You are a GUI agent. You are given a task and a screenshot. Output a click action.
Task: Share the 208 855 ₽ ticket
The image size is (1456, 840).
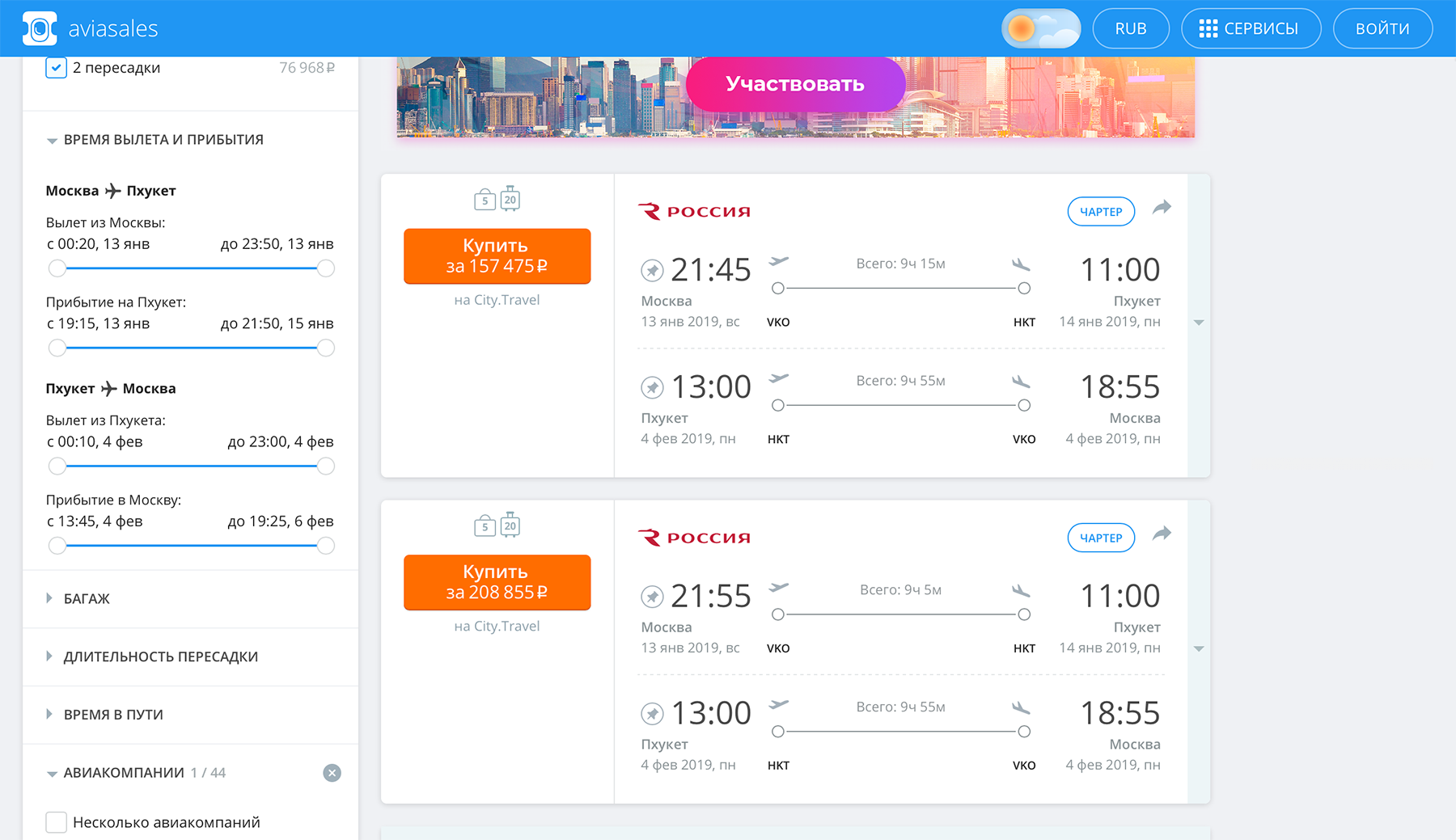tap(1162, 534)
